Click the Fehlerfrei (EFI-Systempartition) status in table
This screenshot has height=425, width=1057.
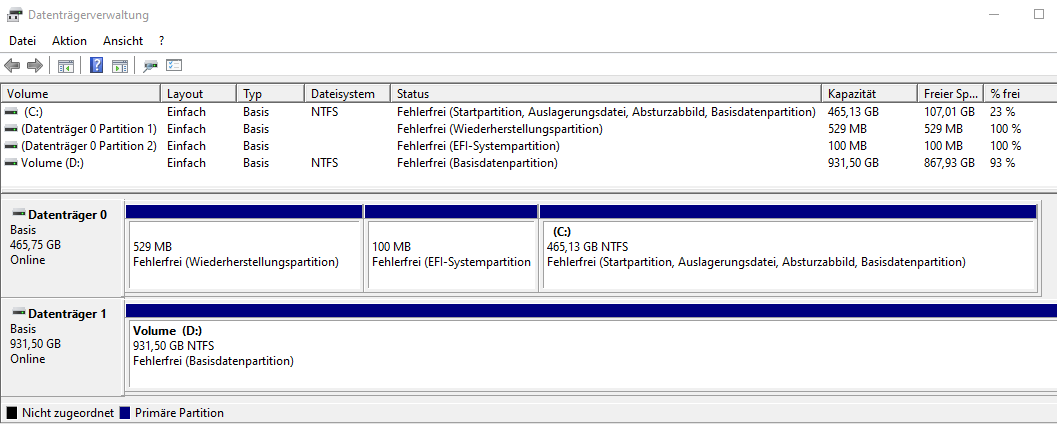(x=478, y=146)
